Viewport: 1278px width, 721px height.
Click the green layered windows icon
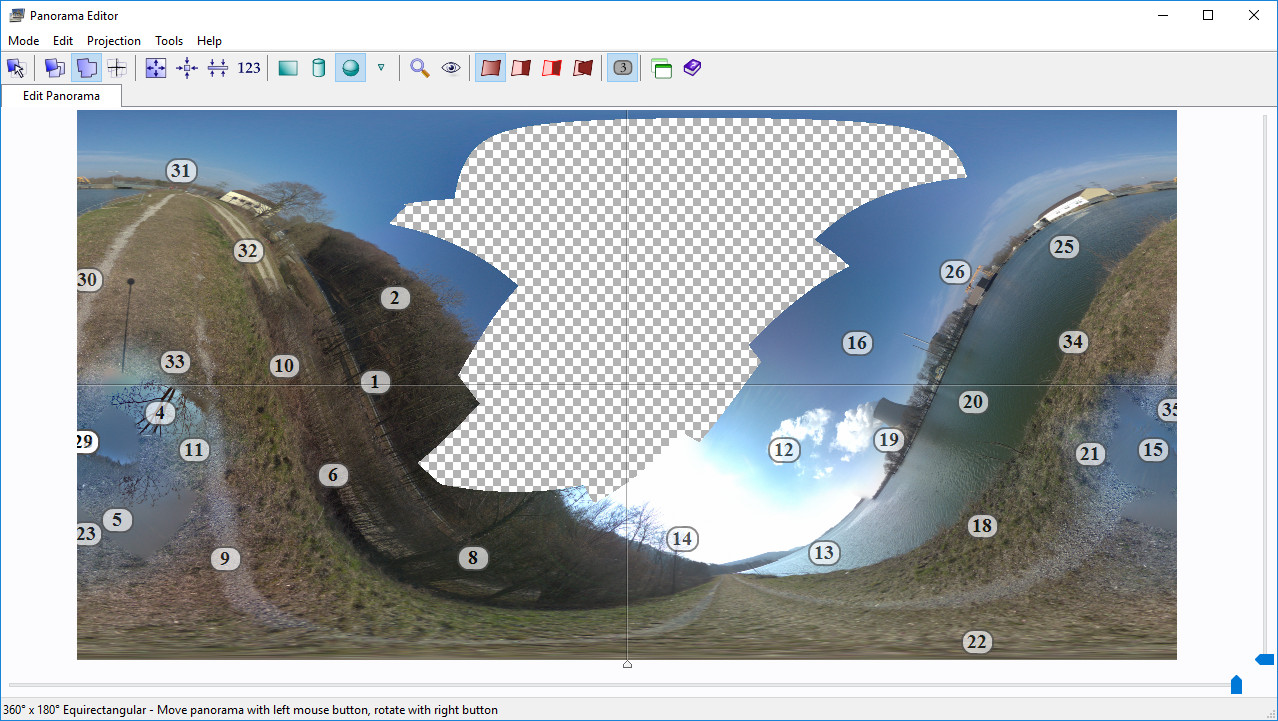point(661,68)
